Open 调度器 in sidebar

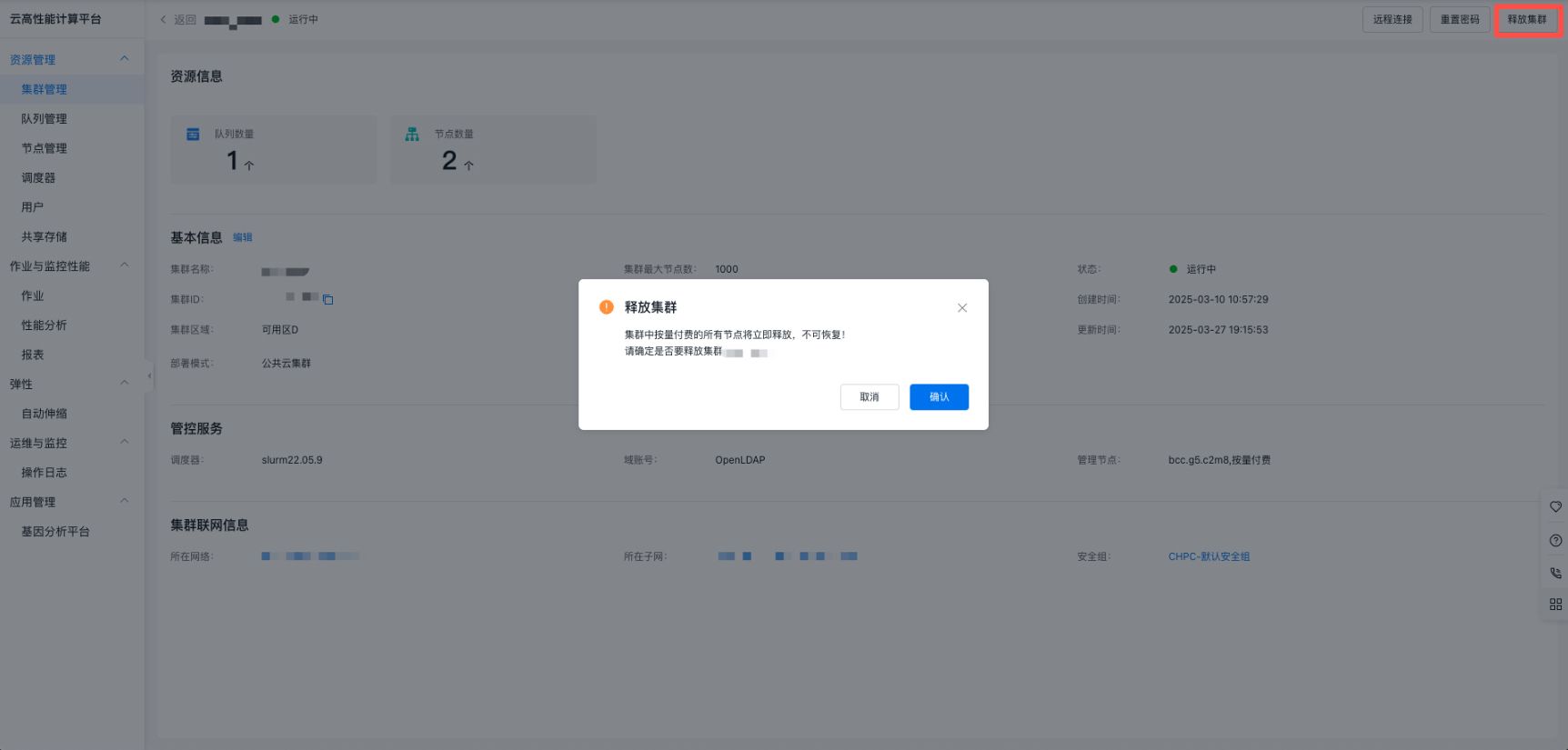coord(72,178)
